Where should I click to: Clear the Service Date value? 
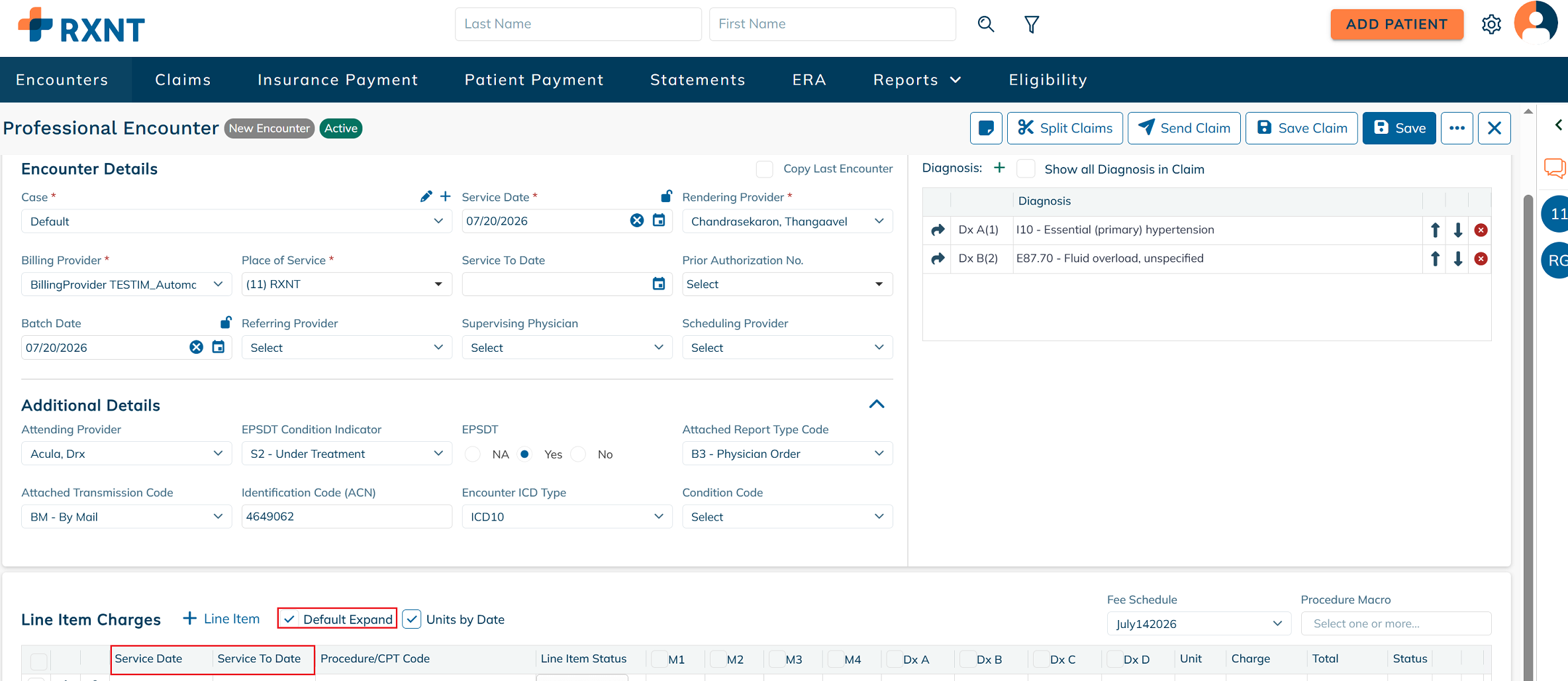tap(636, 221)
